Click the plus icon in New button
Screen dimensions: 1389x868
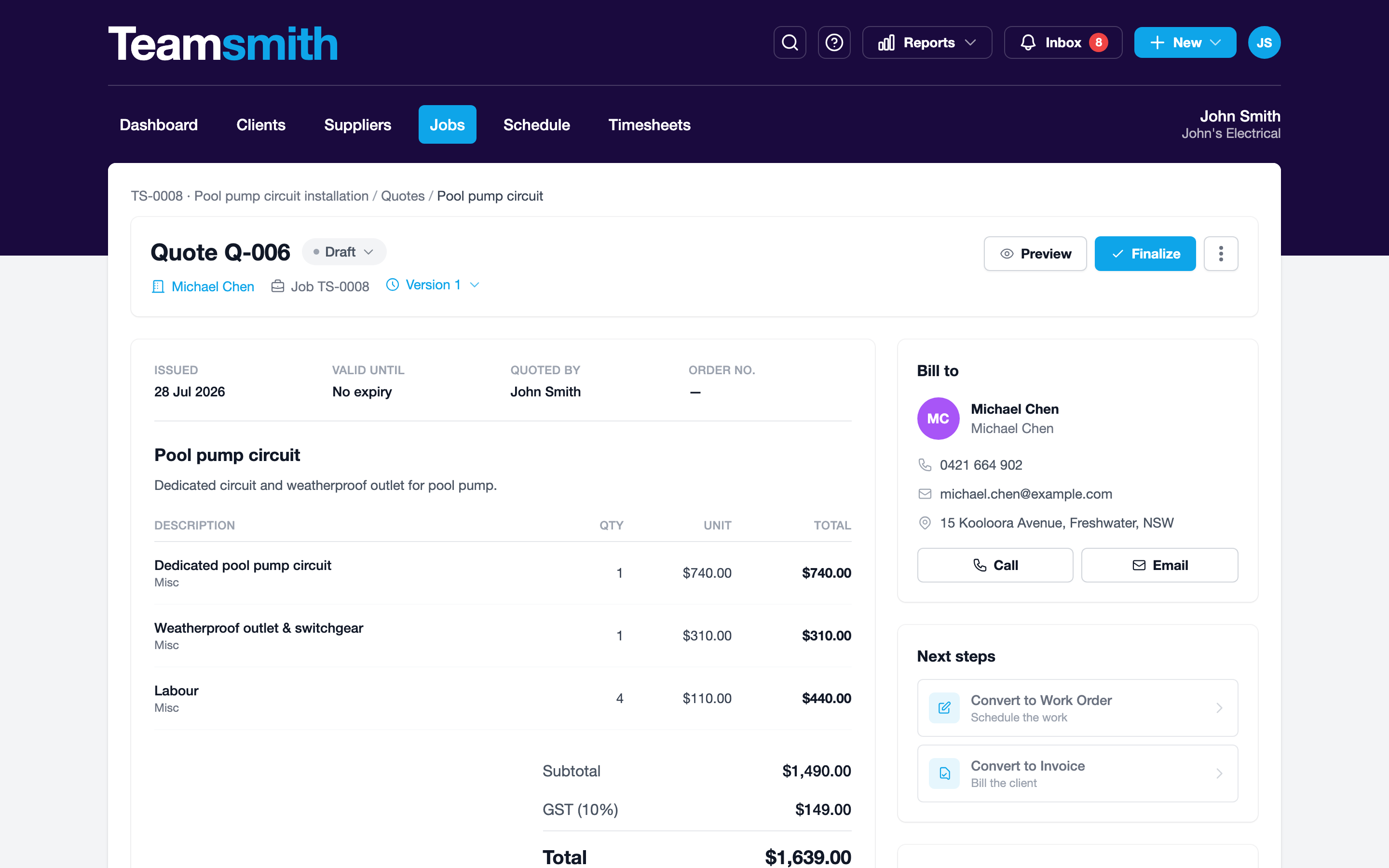coord(1157,42)
